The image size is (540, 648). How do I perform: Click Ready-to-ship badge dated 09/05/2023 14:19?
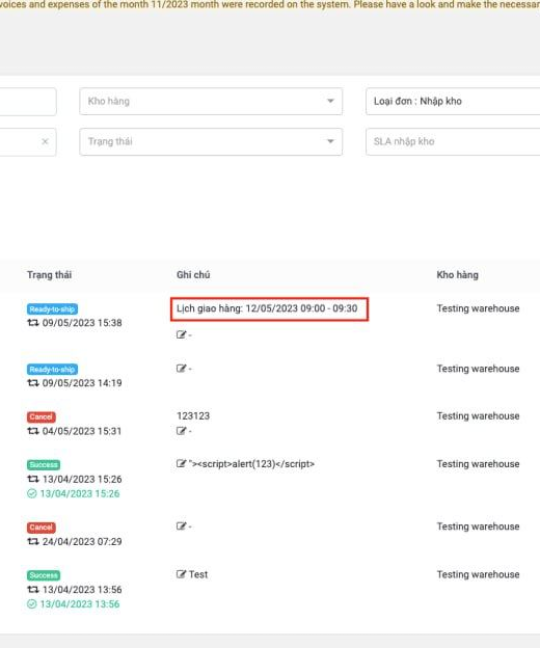pos(52,369)
